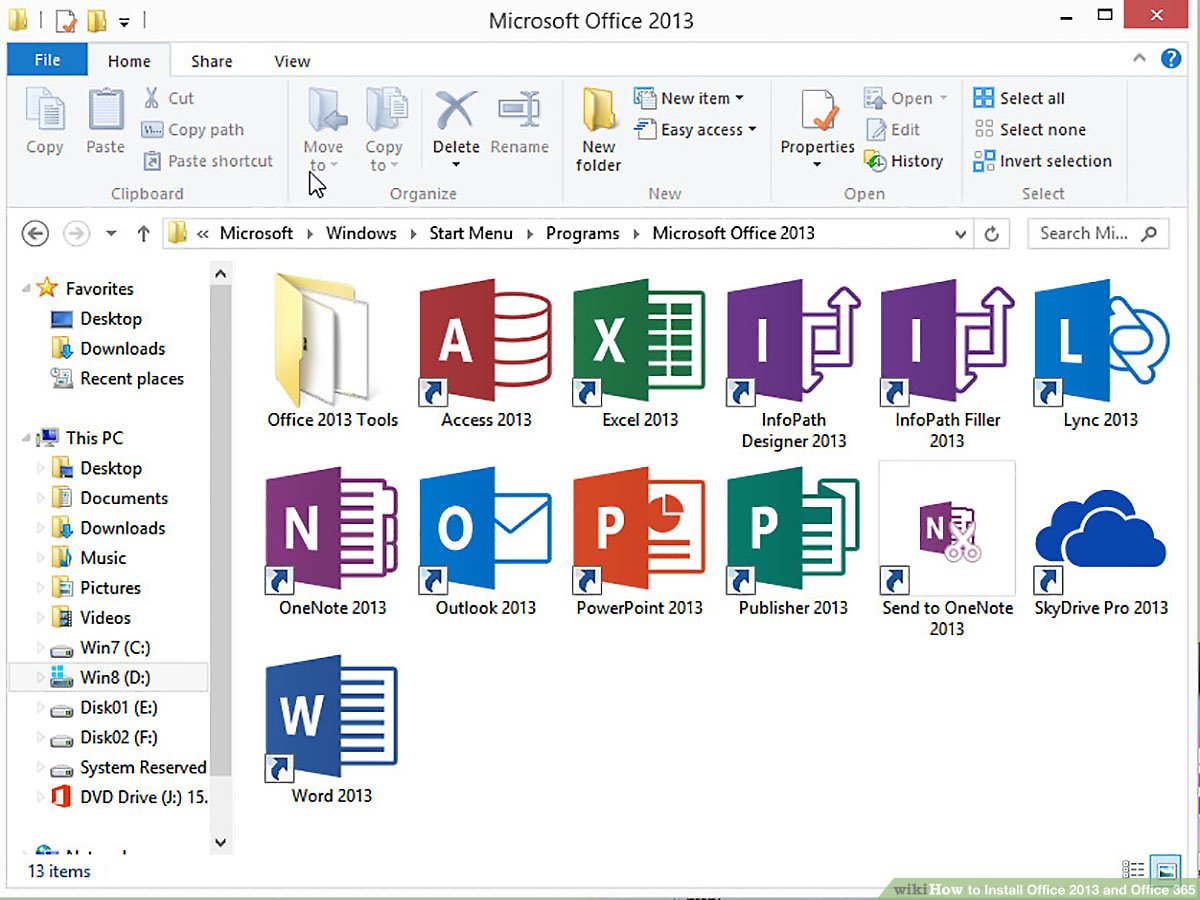Click the search box in Explorer
This screenshot has height=900, width=1200.
[x=1085, y=233]
